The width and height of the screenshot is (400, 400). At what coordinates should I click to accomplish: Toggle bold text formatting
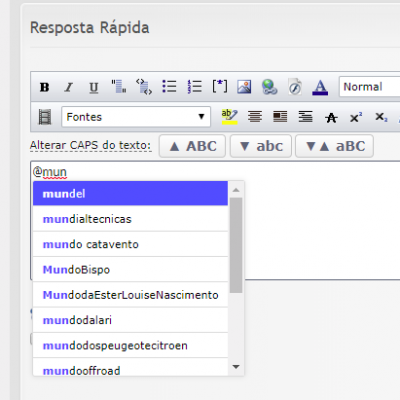click(x=45, y=87)
